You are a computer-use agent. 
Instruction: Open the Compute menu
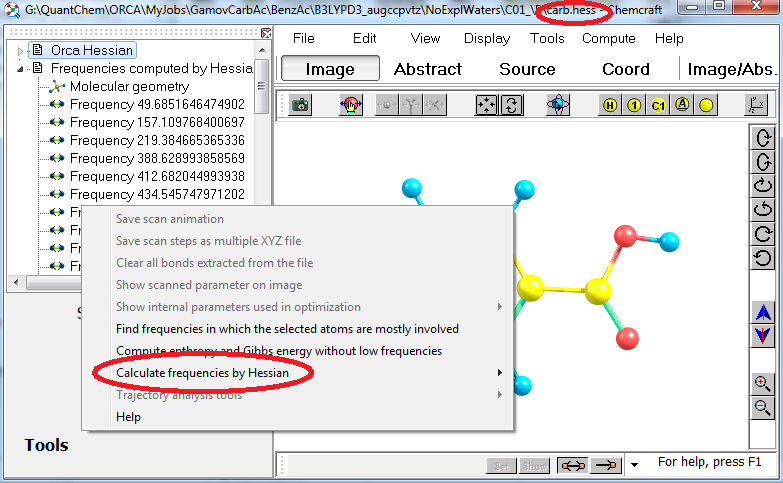608,38
